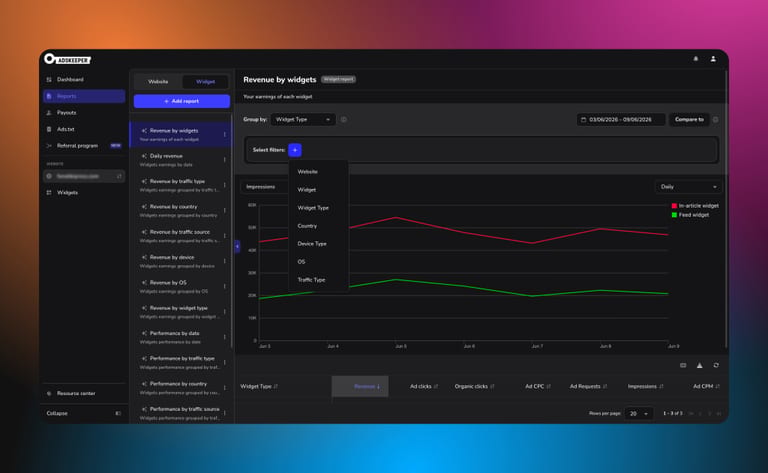Open more options for Performance by country
Image resolution: width=768 pixels, height=473 pixels.
coord(225,388)
